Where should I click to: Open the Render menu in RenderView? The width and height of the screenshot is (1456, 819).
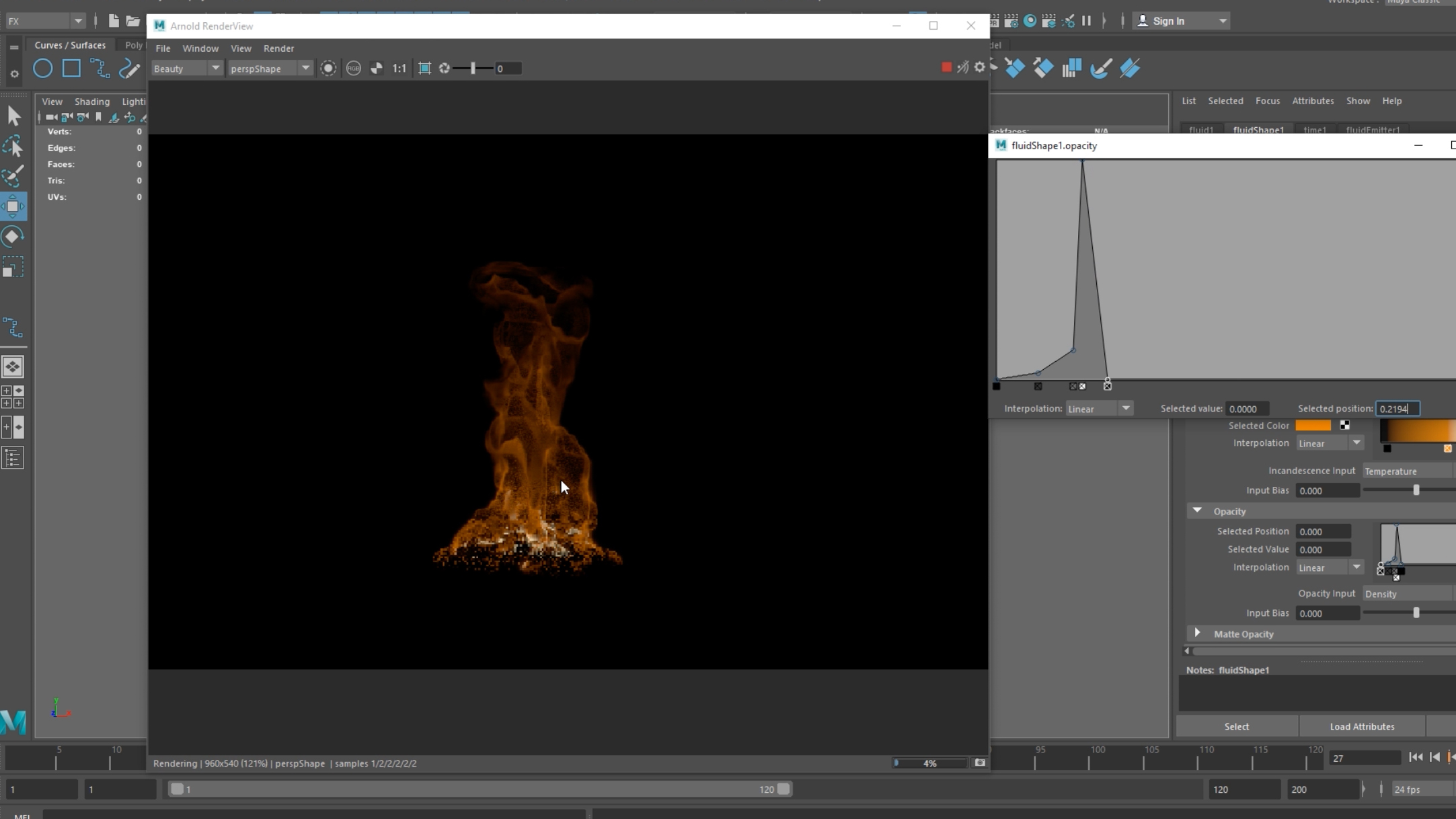278,48
